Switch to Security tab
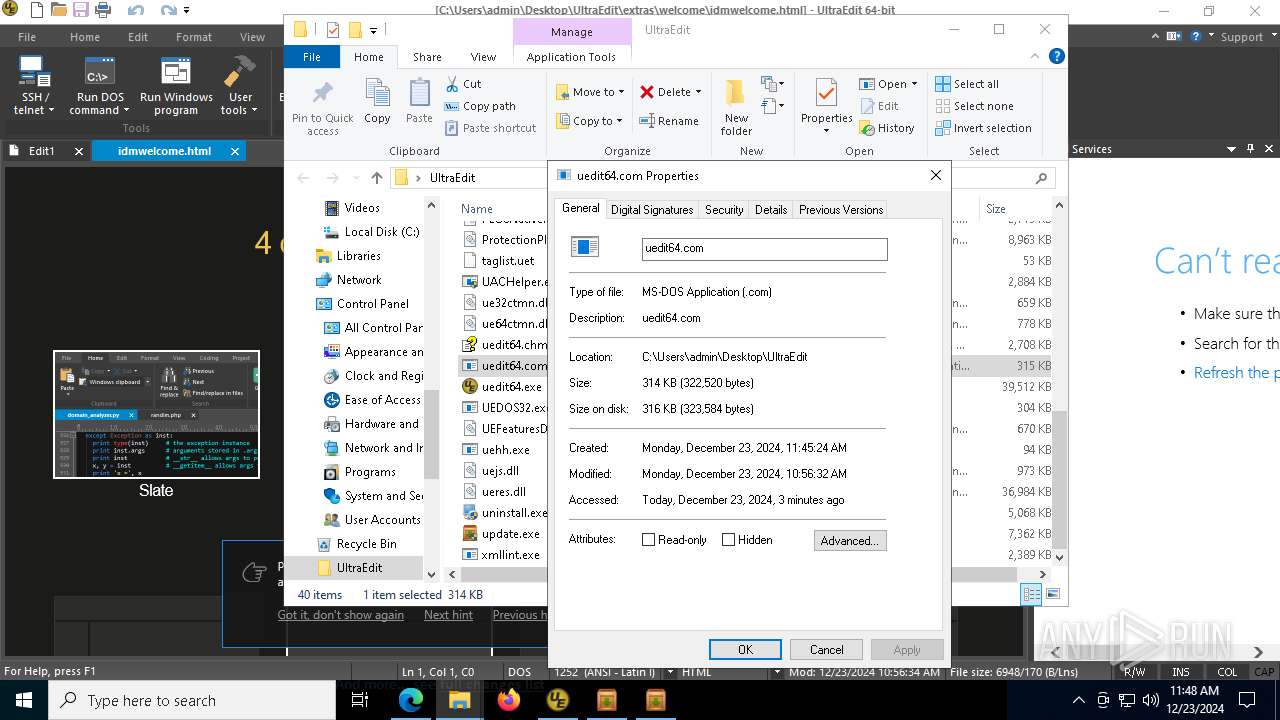The width and height of the screenshot is (1280, 720). (x=724, y=210)
